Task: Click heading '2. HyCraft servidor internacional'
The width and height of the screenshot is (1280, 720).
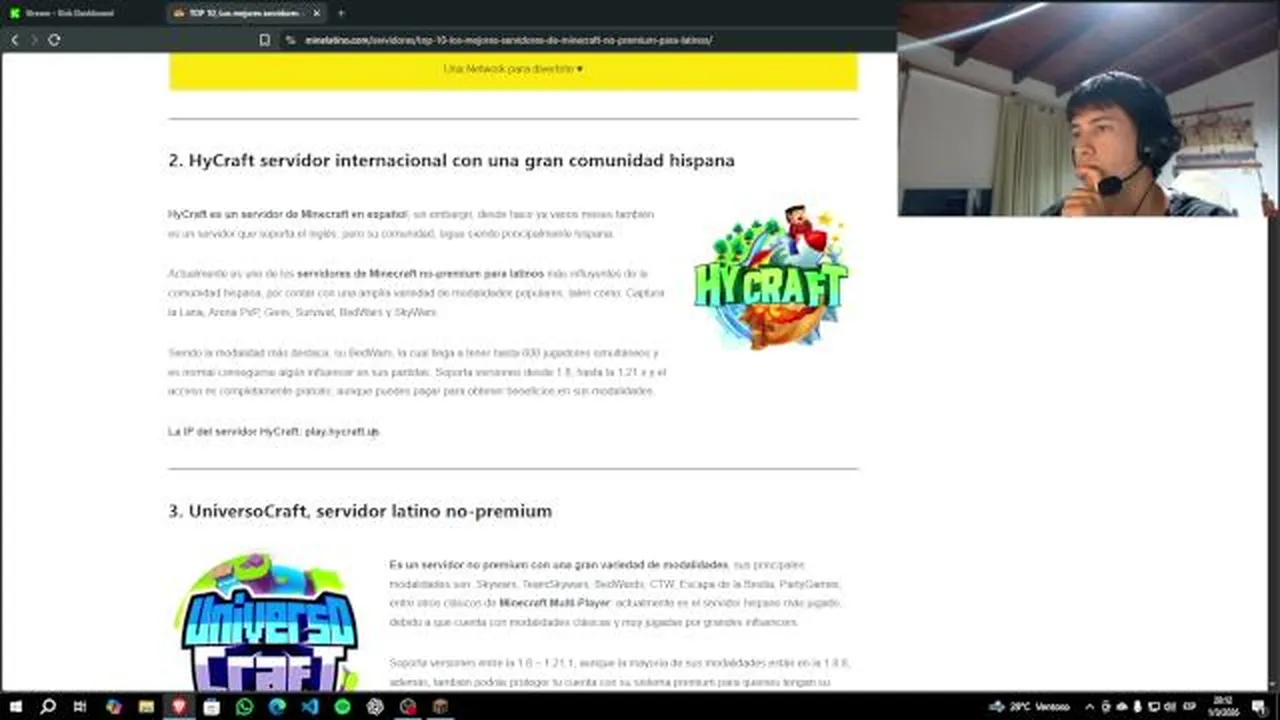Action: (x=451, y=161)
